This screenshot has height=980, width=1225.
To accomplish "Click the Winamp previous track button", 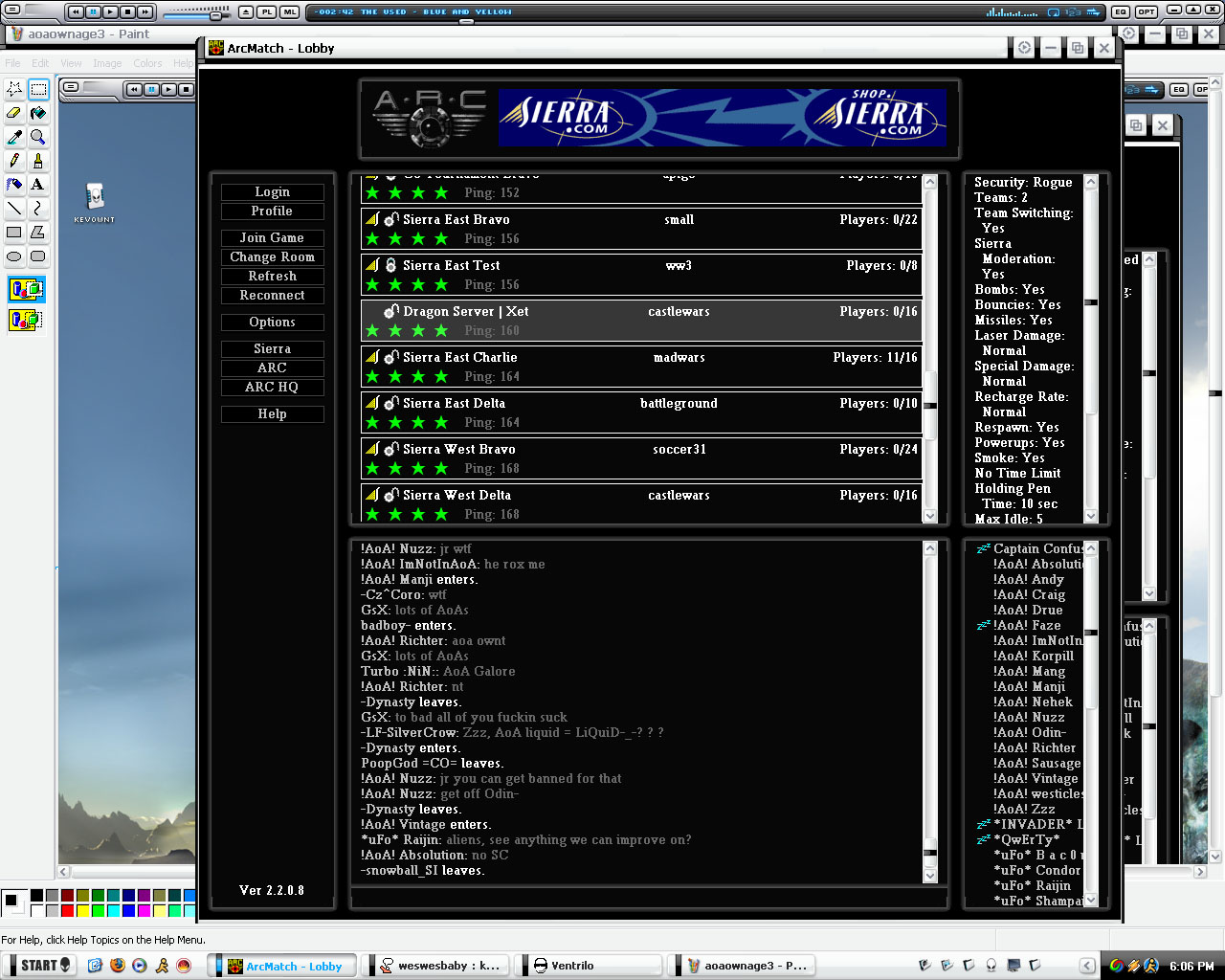I will coord(76,12).
